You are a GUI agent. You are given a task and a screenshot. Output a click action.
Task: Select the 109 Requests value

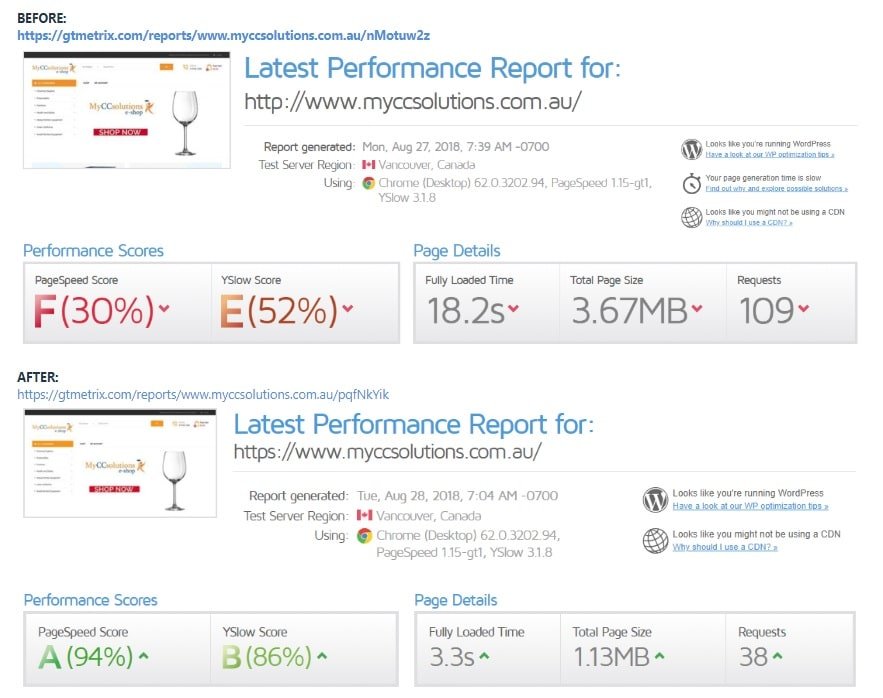(766, 310)
